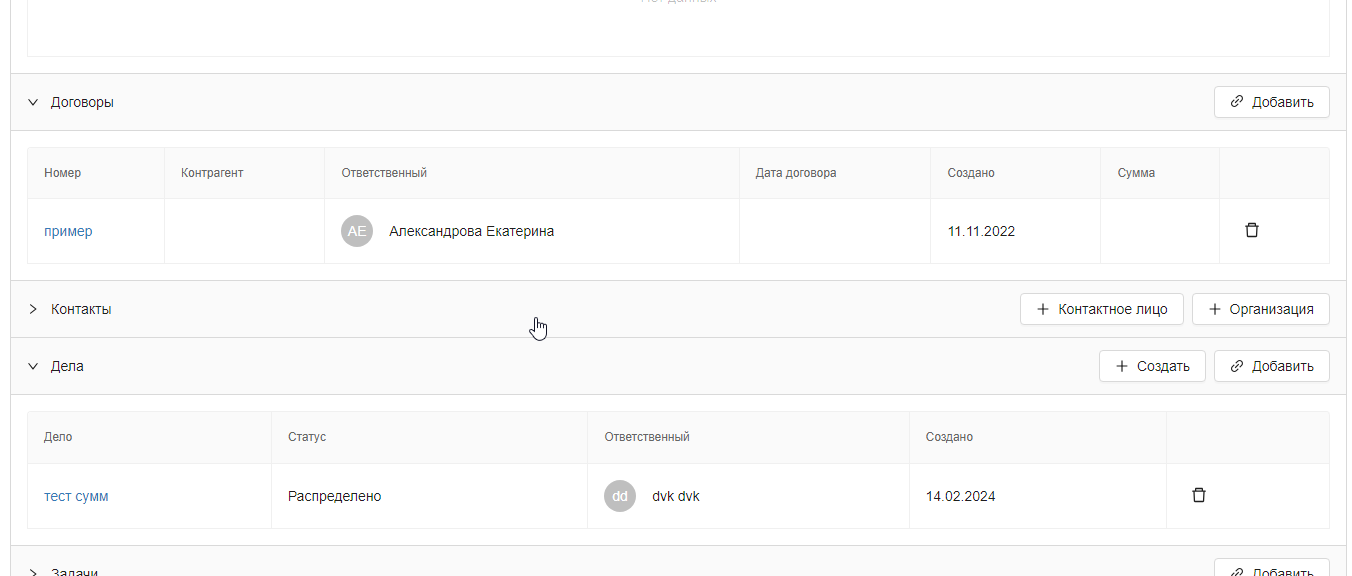Add an Организация contact

pos(1261,309)
